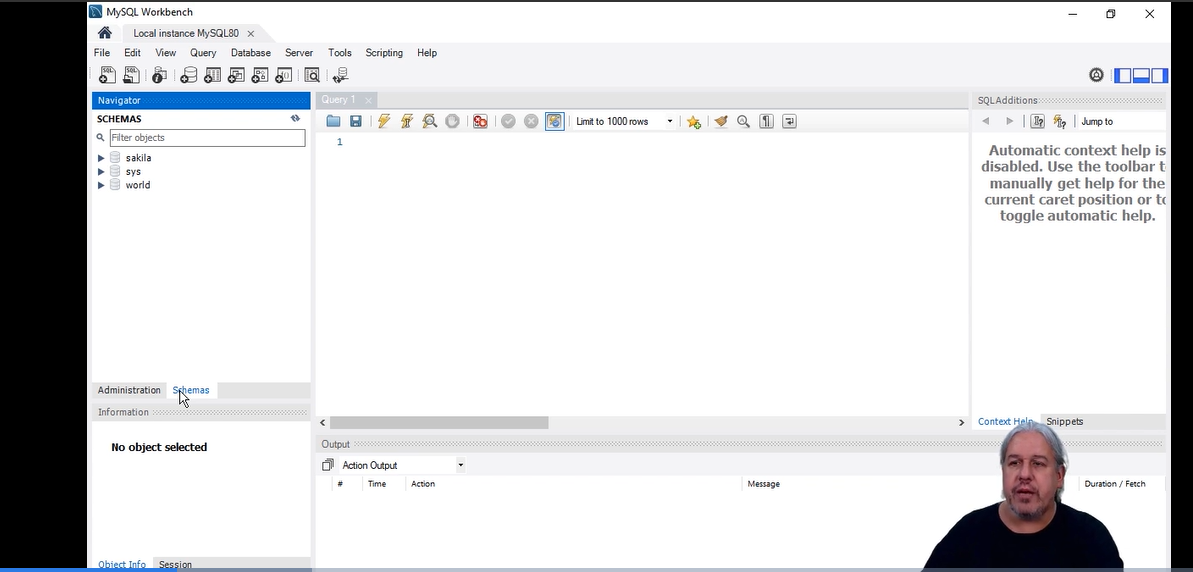Screen dimensions: 1193x572
Task: Click in the Filter objects field
Action: click(207, 138)
